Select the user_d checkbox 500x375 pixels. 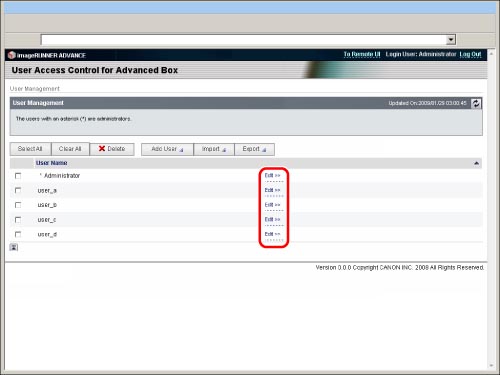click(18, 234)
